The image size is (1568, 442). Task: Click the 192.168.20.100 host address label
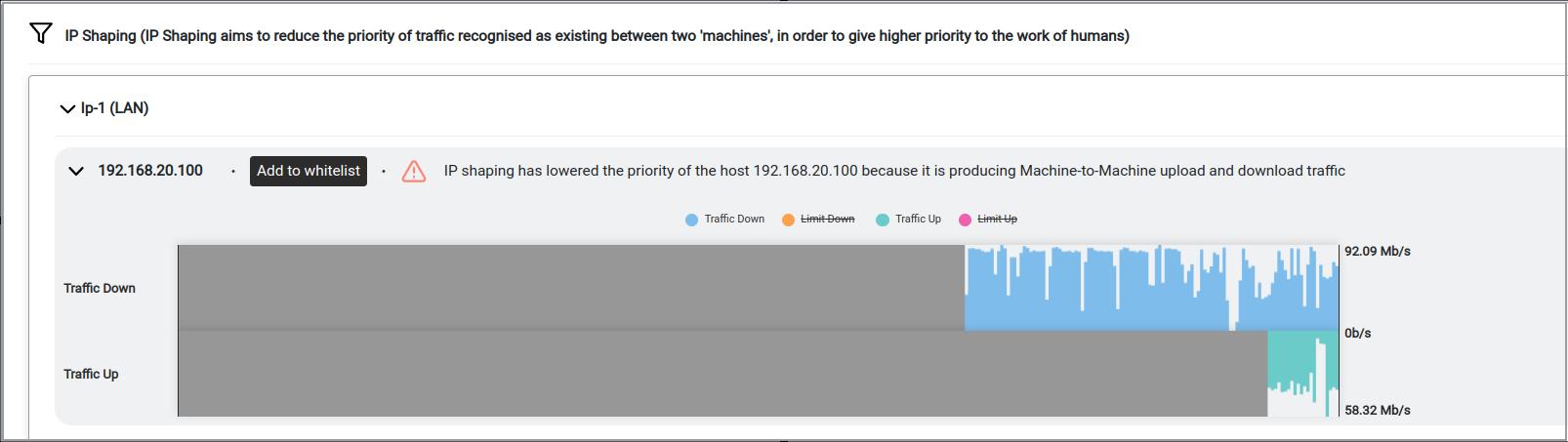150,171
